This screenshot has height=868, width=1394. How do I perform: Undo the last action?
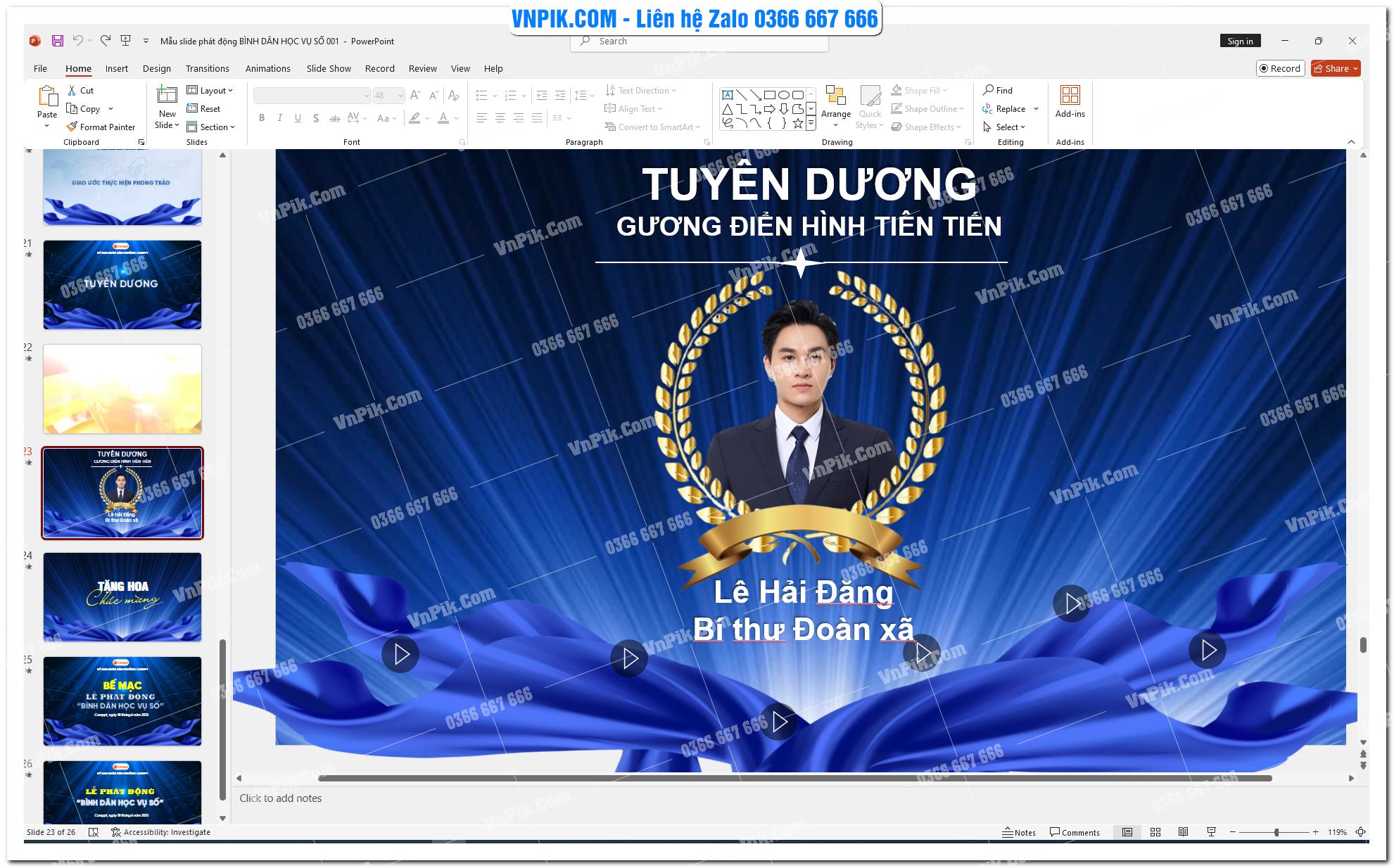(x=77, y=41)
